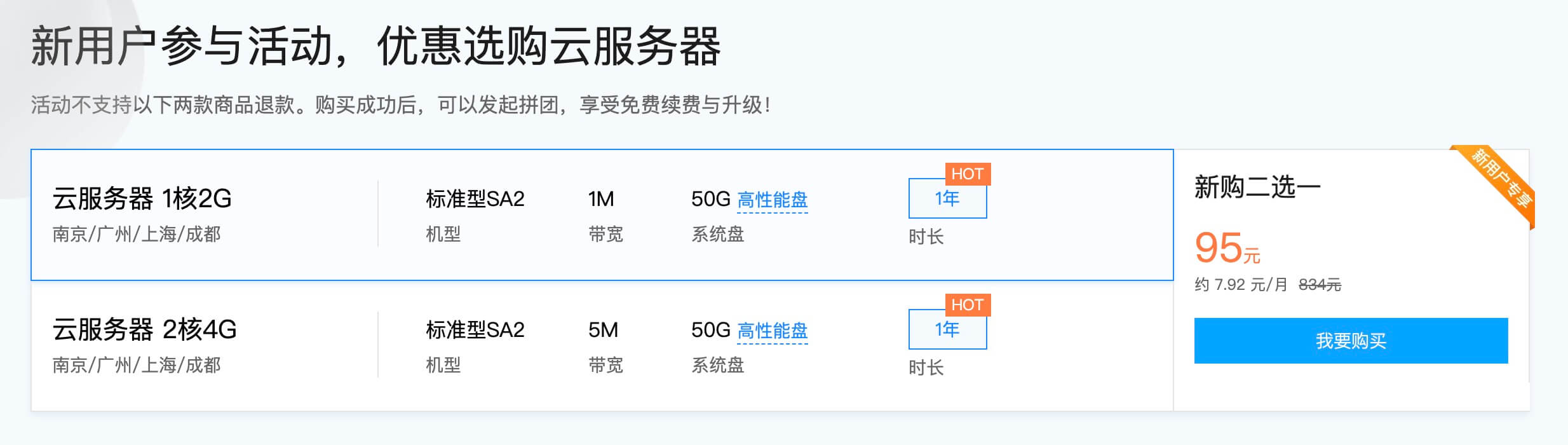Click the HOT badge on the 2核4G row
The height and width of the screenshot is (445, 1568).
point(967,305)
